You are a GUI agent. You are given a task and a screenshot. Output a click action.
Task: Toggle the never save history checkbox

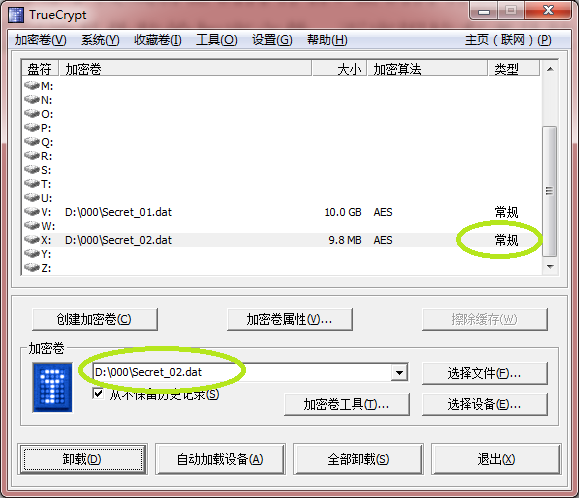[x=98, y=394]
